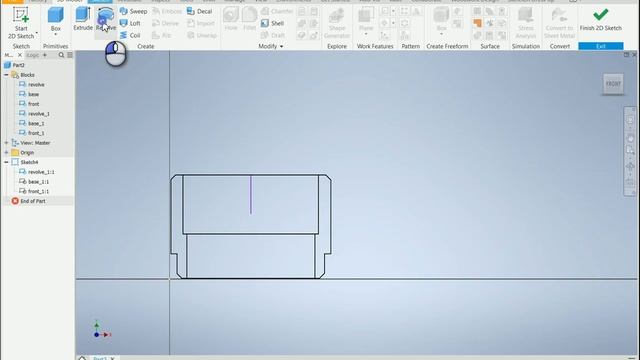Collapse the Sketch4 node
Viewport: 640px width, 360px height.
click(x=6, y=162)
